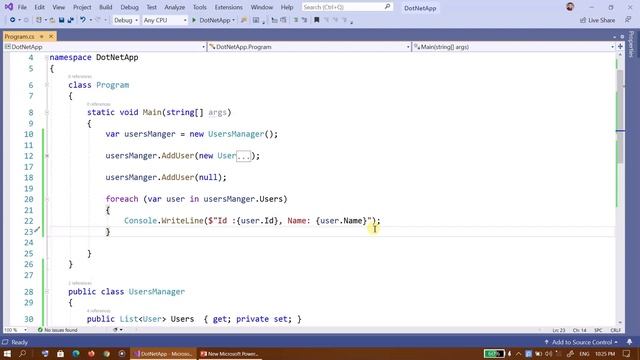Open the Debug configuration dropdown
The height and width of the screenshot is (360, 640).
coord(125,20)
